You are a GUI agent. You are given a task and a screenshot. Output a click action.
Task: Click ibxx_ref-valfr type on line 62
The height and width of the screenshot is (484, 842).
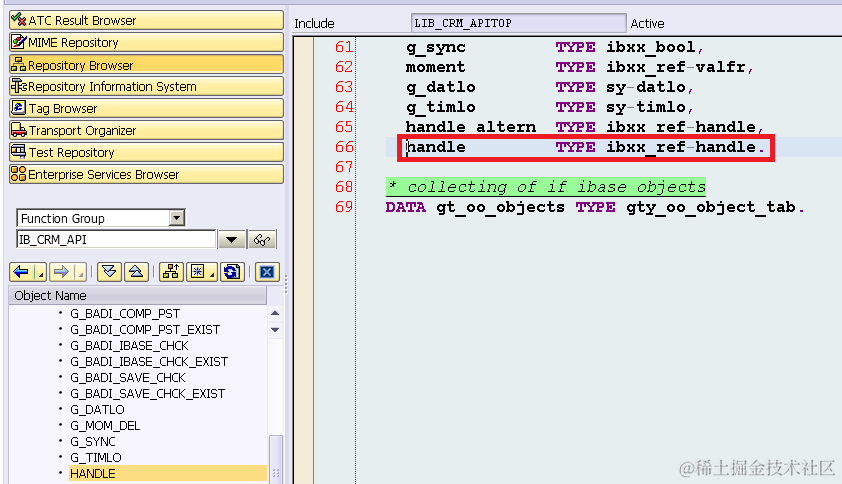676,67
